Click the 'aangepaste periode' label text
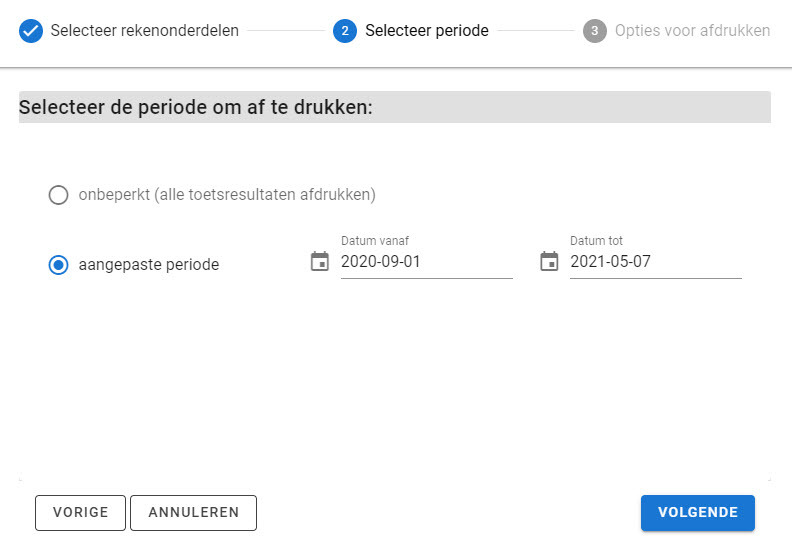This screenshot has width=792, height=558. [x=148, y=265]
